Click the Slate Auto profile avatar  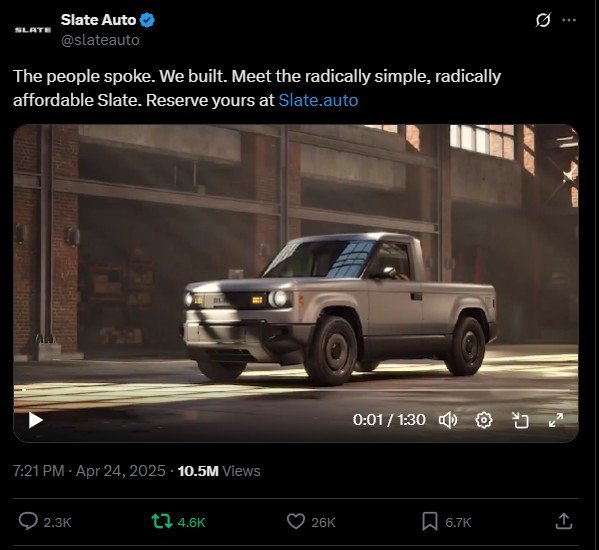point(33,30)
